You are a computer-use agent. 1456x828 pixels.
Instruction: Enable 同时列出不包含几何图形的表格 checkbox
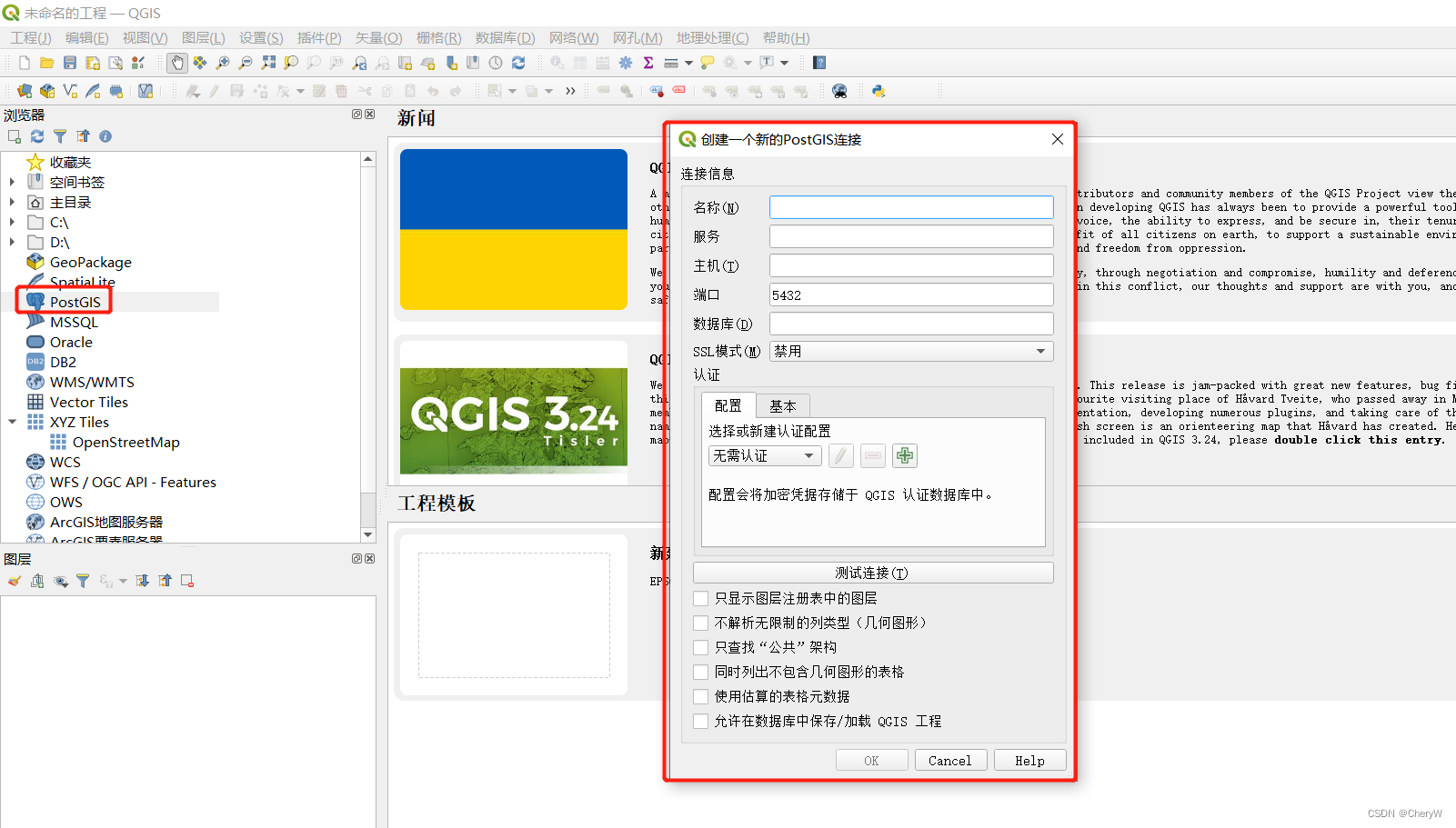(x=700, y=672)
